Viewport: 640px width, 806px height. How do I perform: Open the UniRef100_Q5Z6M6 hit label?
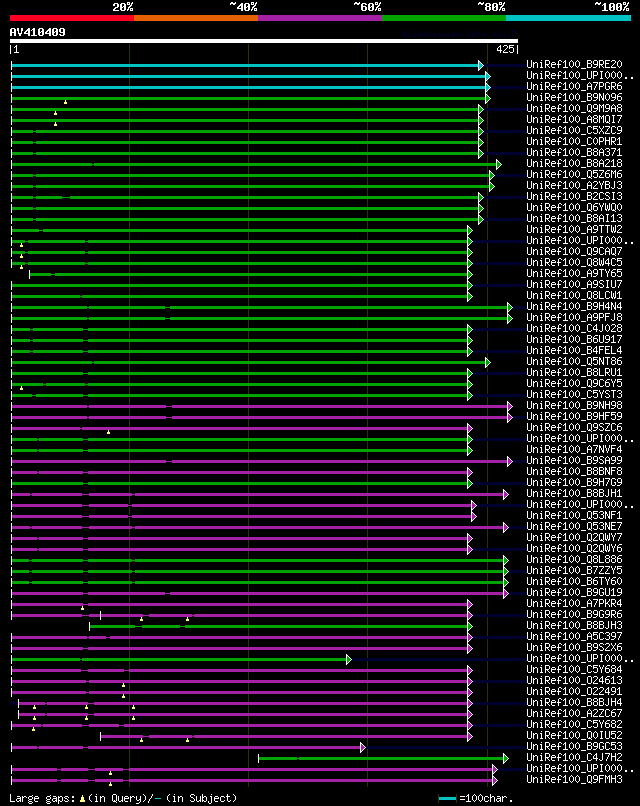pos(574,175)
